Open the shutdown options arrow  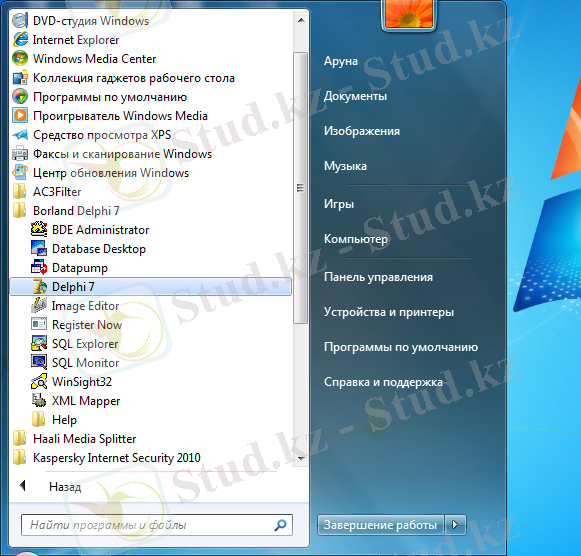pos(455,525)
